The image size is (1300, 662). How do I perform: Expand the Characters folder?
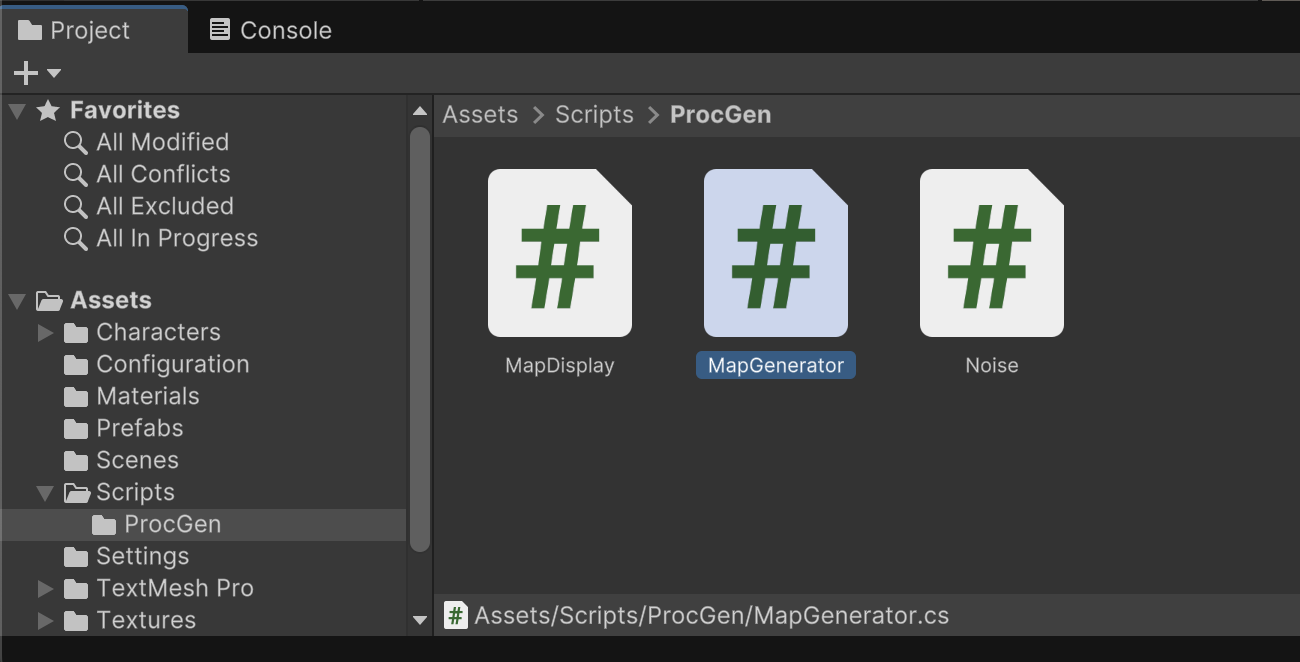[45, 332]
